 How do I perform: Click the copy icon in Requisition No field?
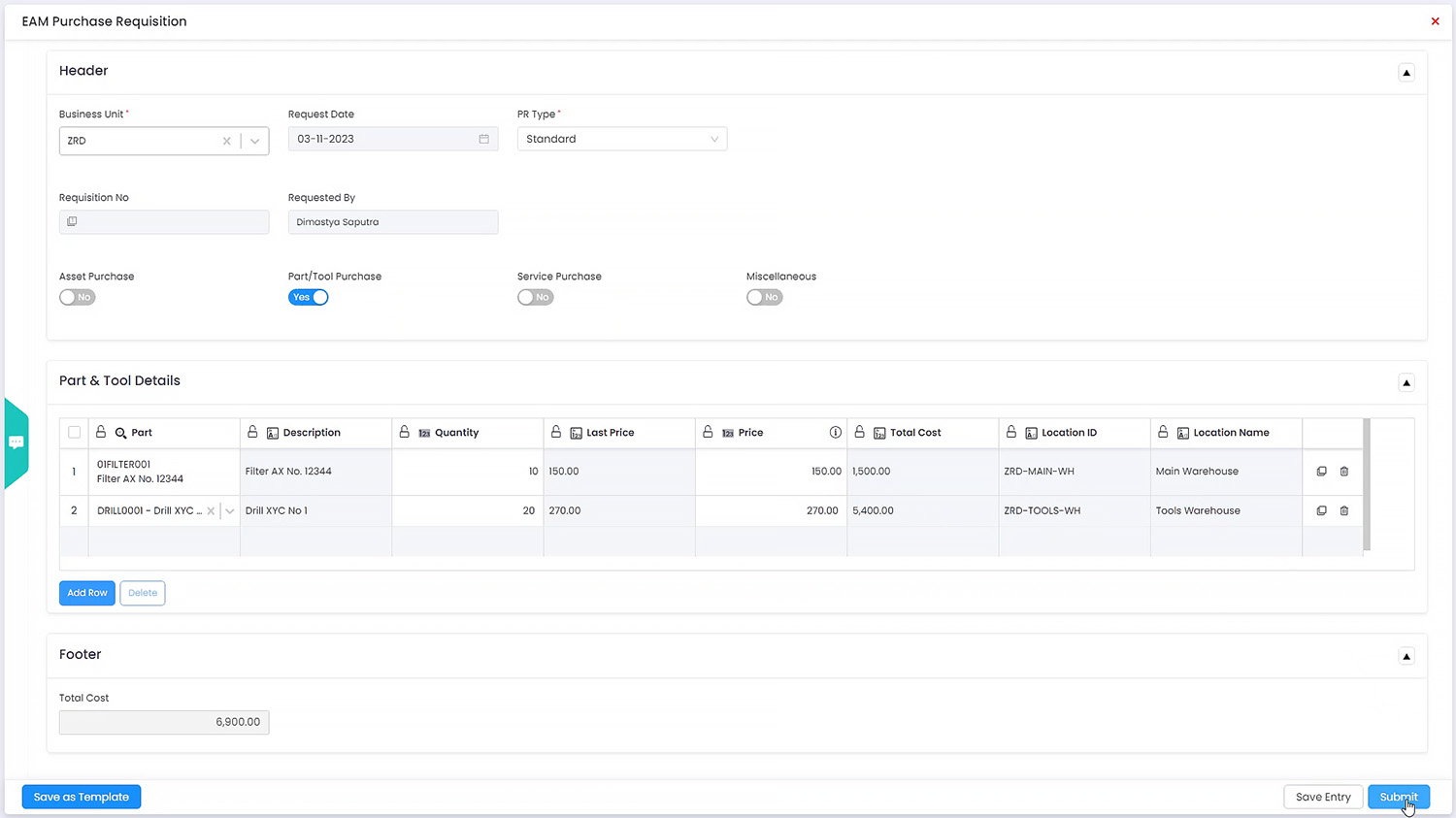pos(72,222)
